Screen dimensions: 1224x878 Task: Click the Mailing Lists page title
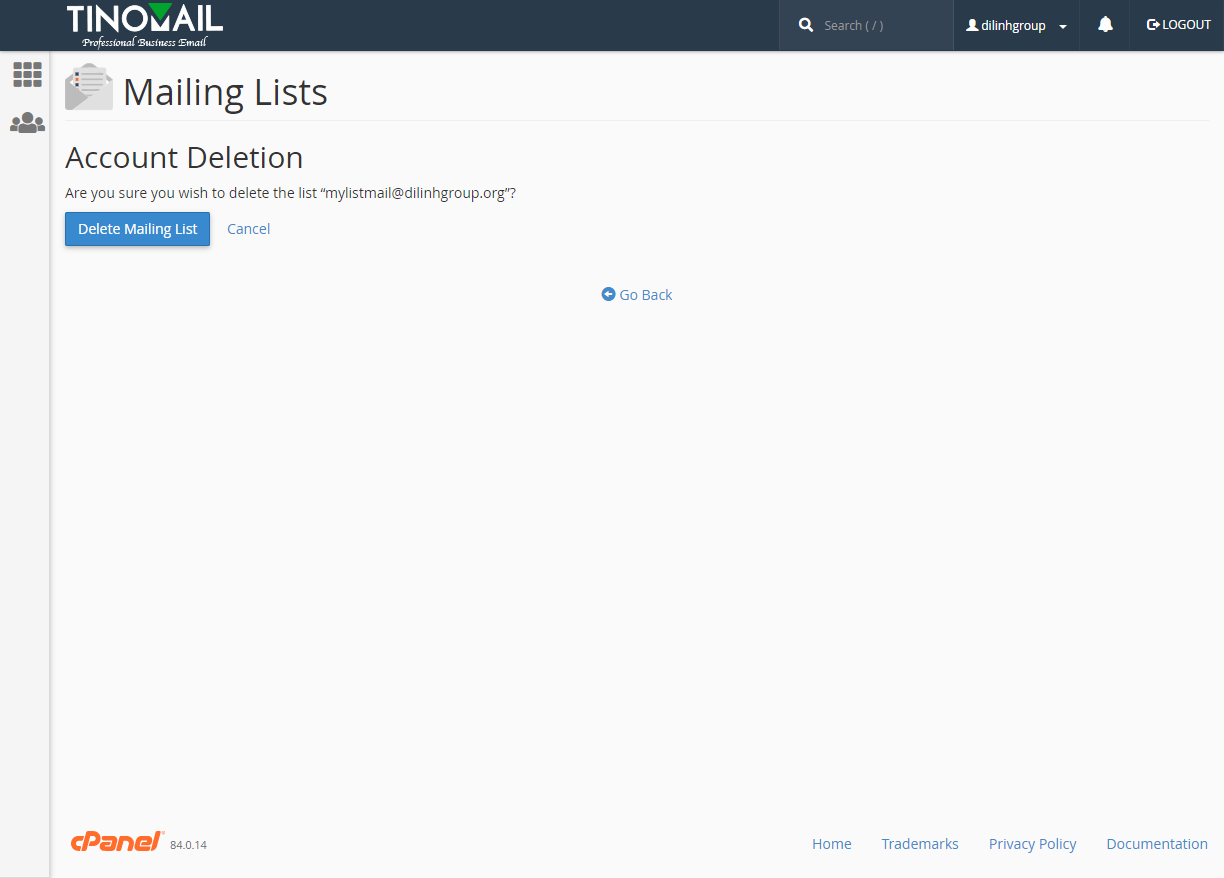click(225, 92)
